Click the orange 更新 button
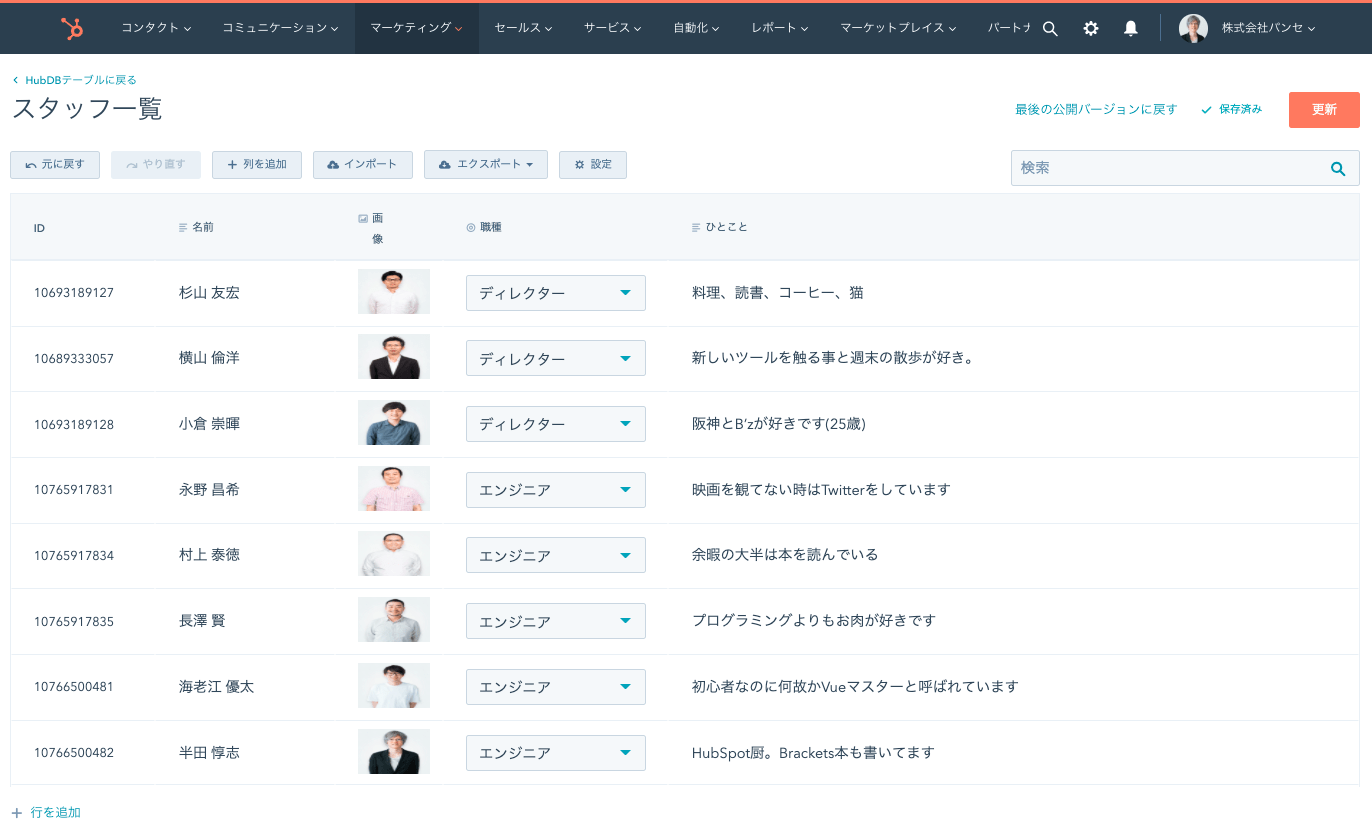Viewport: 1372px width, 831px height. [x=1324, y=110]
